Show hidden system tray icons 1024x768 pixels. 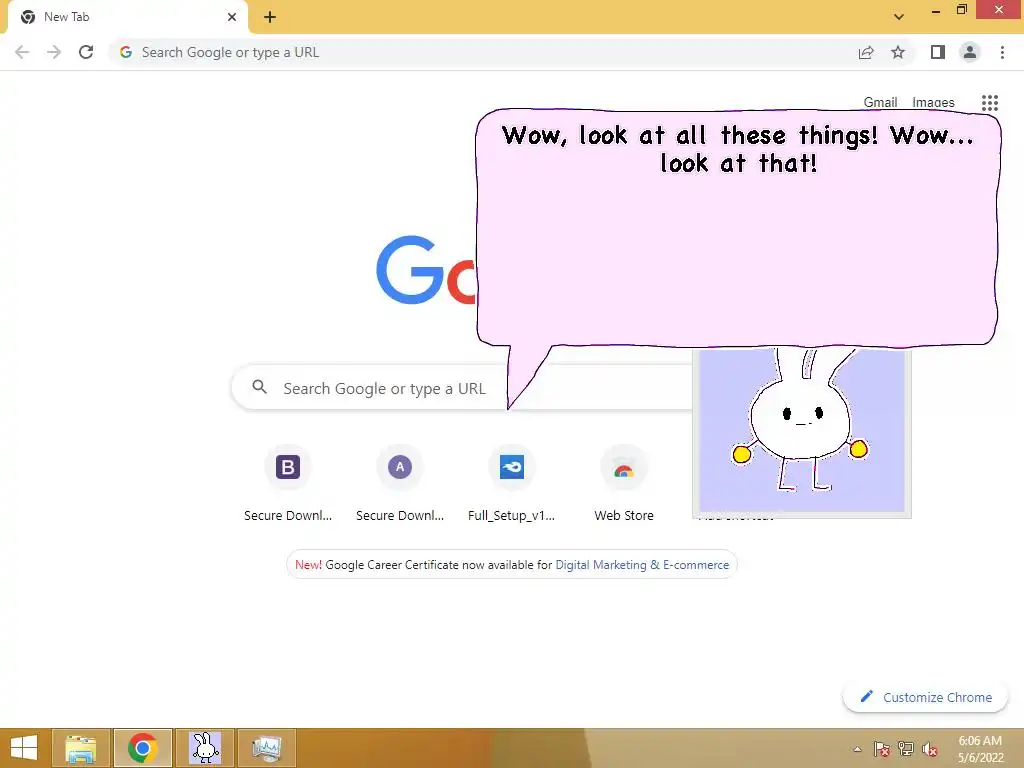857,749
